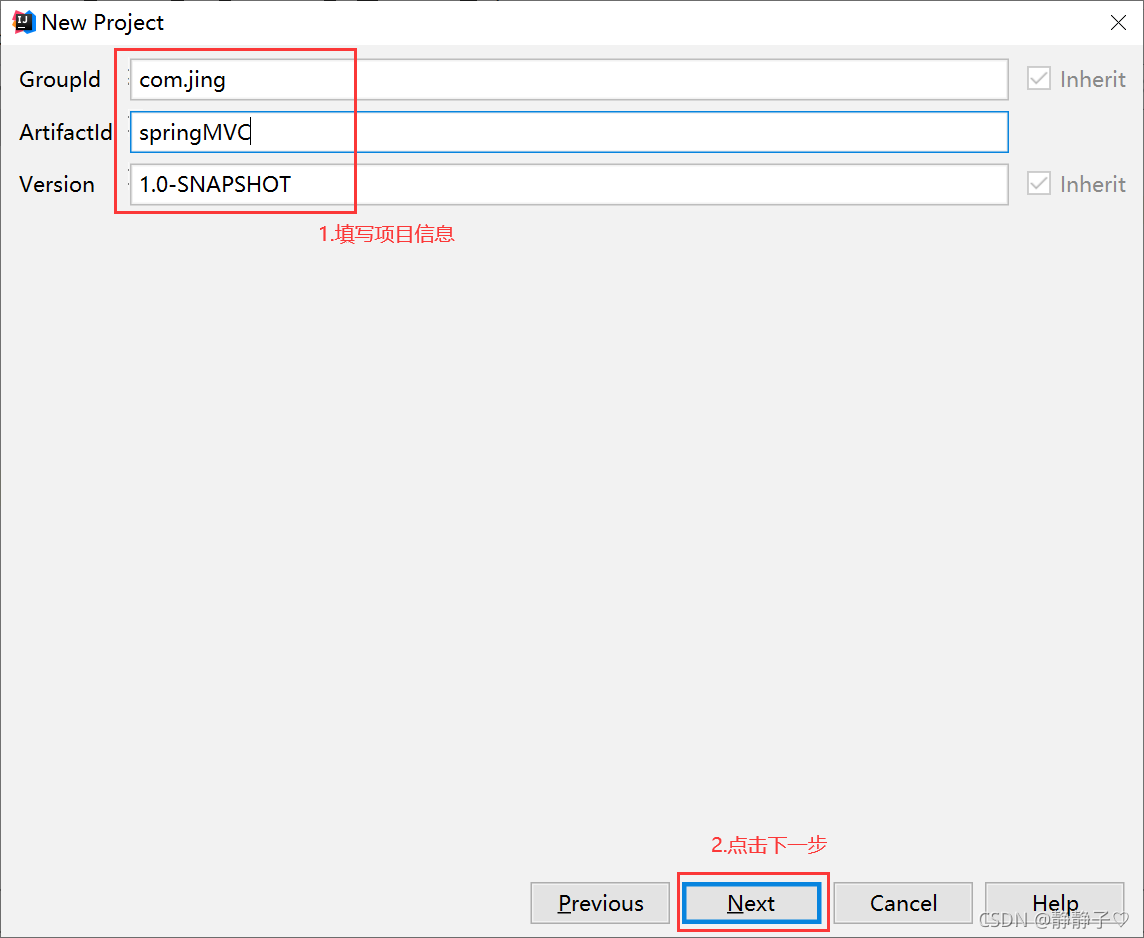Screen dimensions: 1144x938
Task: Close the New Project dialog with the X
Action: click(1118, 22)
